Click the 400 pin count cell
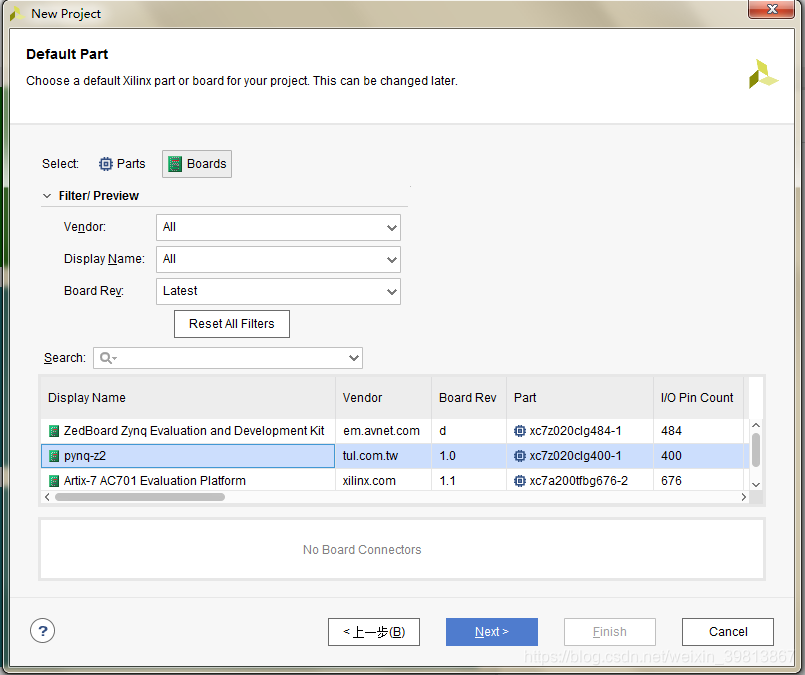 pyautogui.click(x=698, y=456)
